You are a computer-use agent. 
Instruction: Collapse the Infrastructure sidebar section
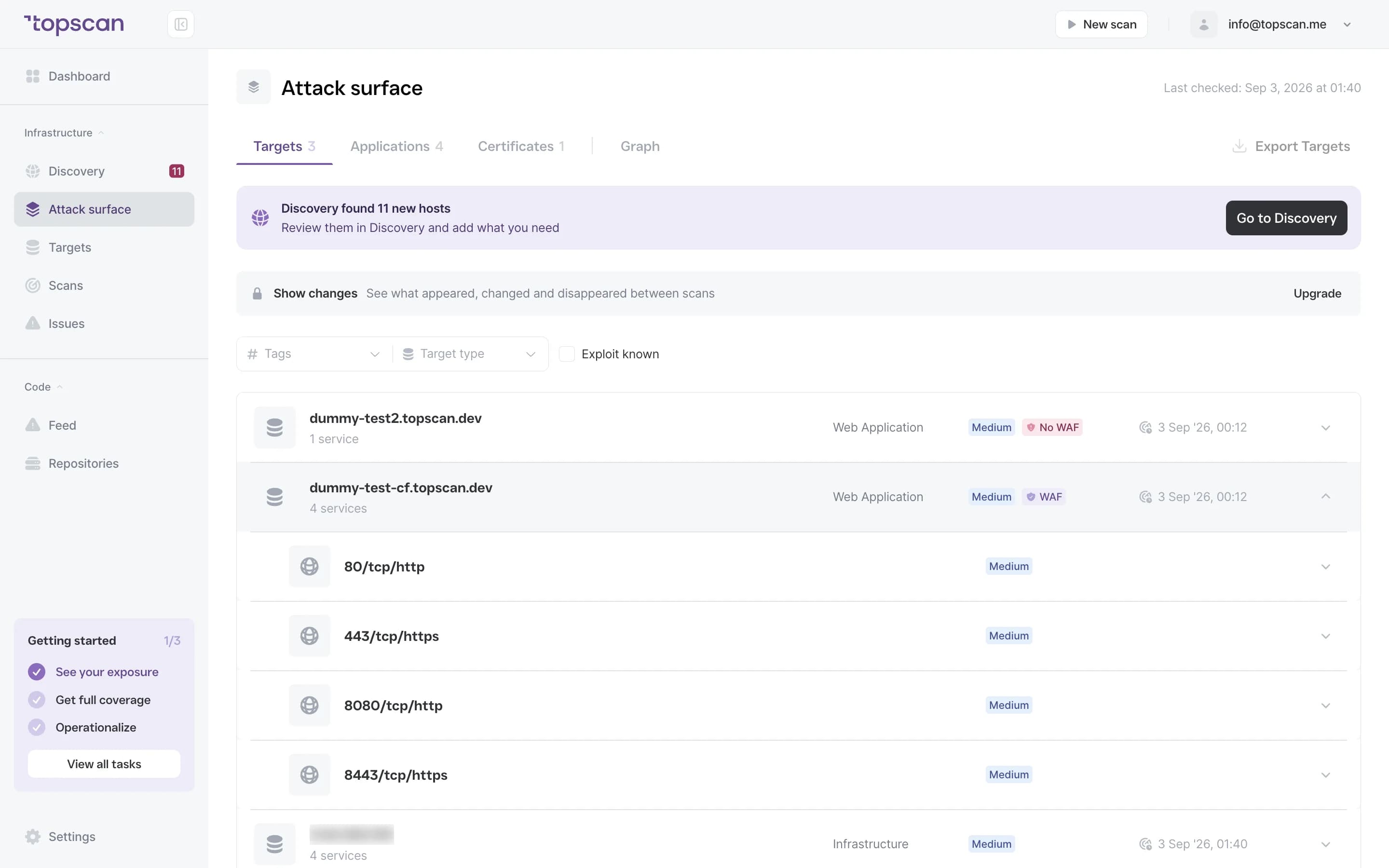tap(64, 133)
